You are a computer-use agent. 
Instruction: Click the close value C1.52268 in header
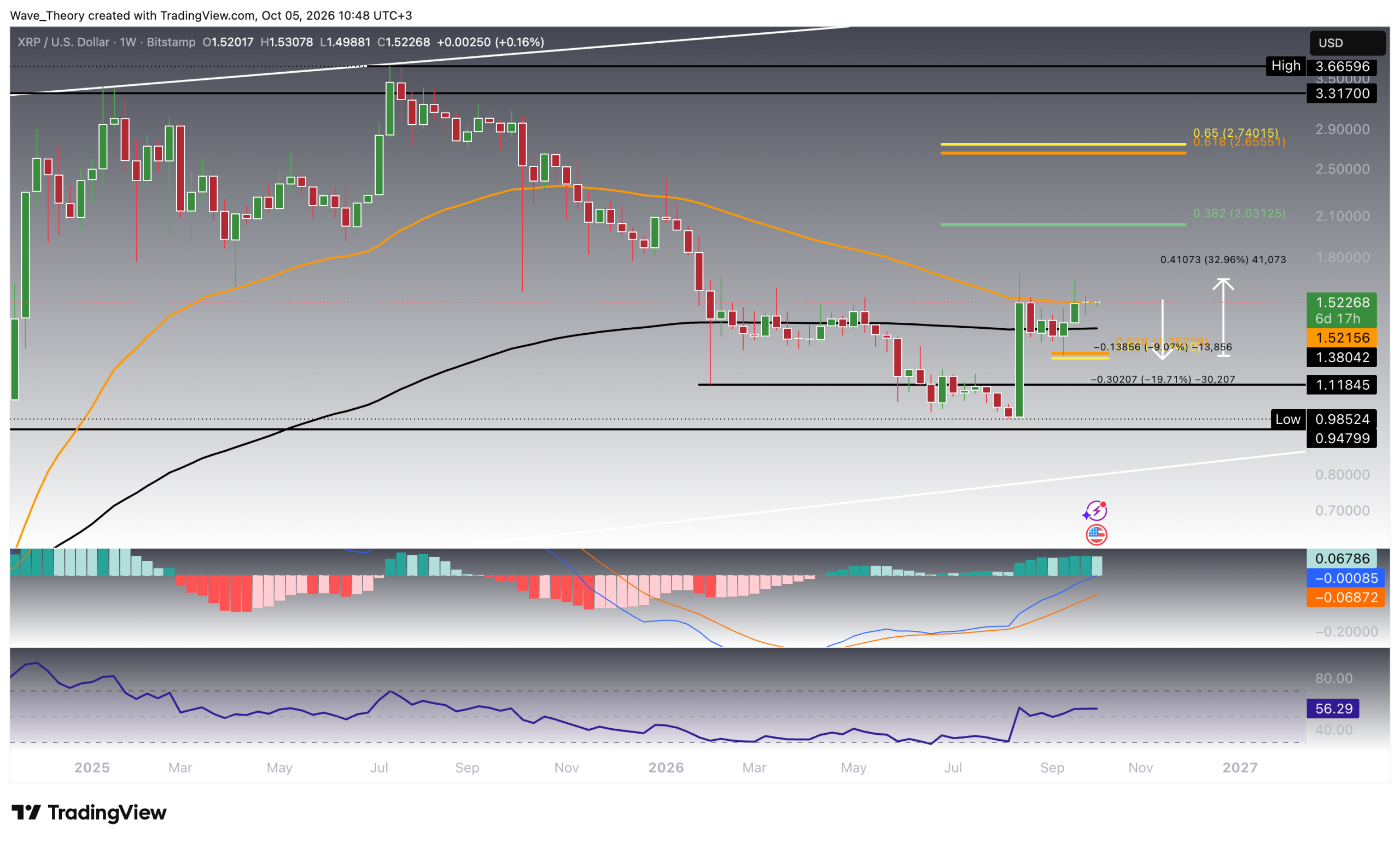point(403,42)
